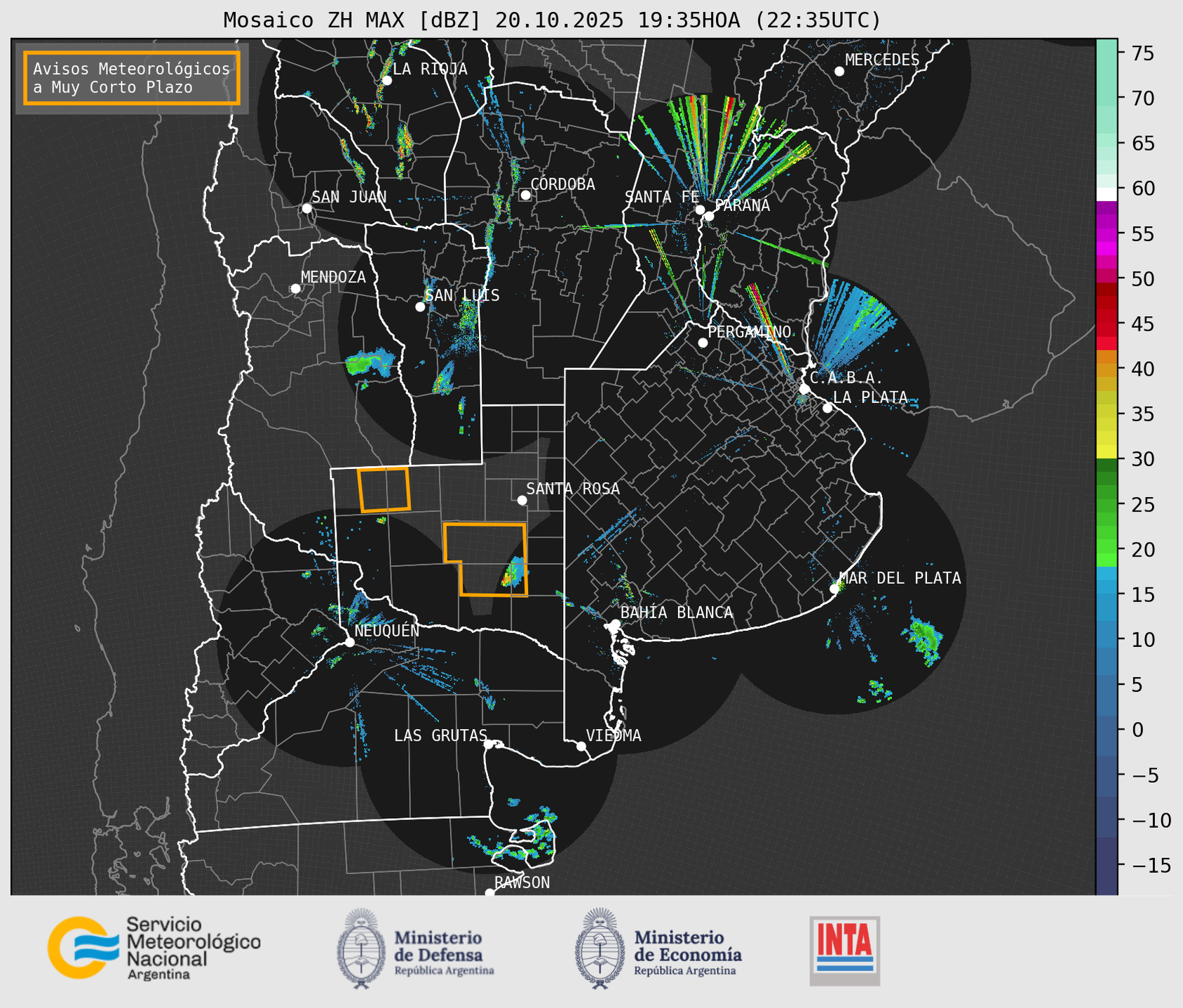Click the Córdoba city marker dot
The image size is (1183, 1008).
pyautogui.click(x=525, y=195)
